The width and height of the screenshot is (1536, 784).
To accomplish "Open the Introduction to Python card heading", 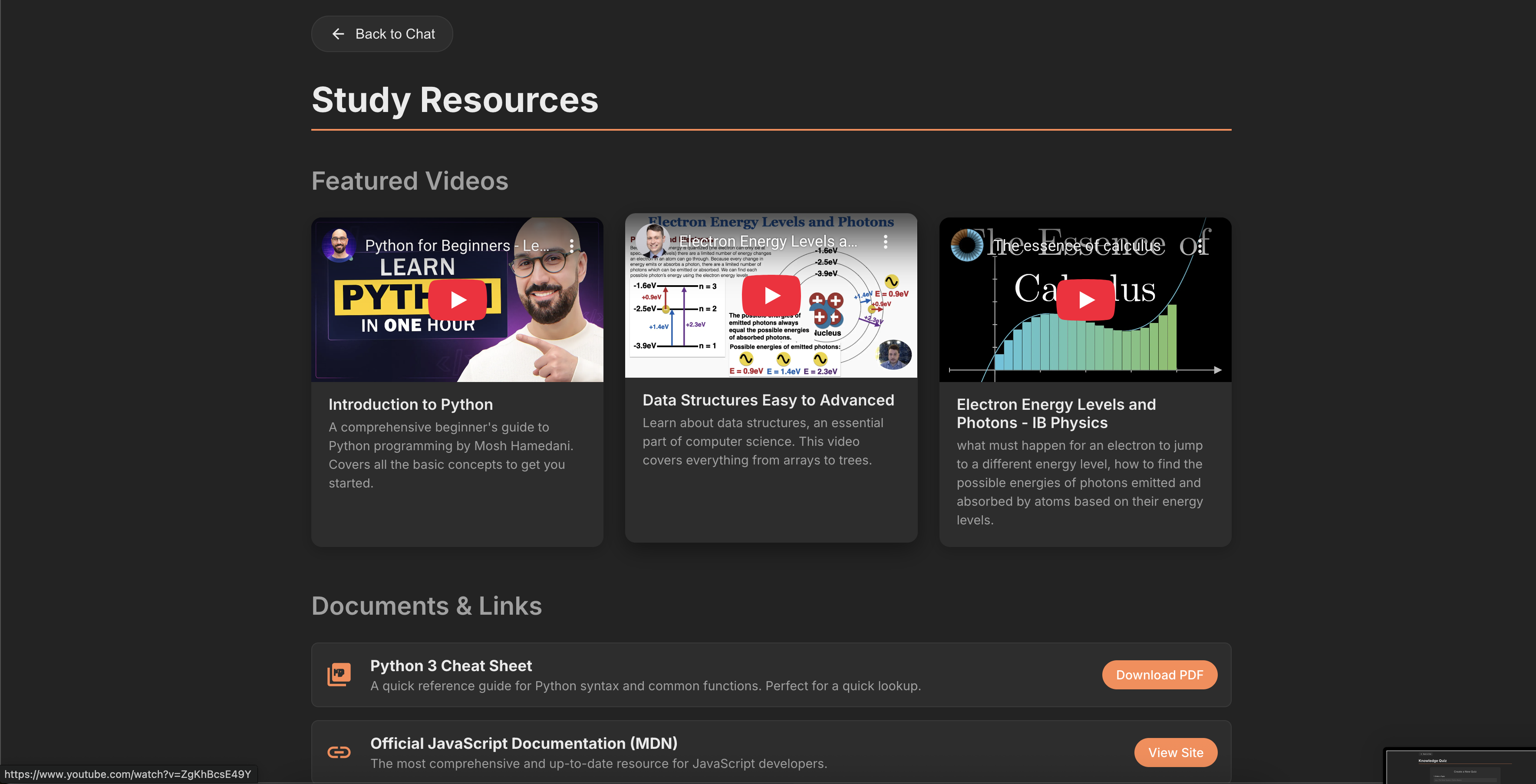I will pos(410,404).
